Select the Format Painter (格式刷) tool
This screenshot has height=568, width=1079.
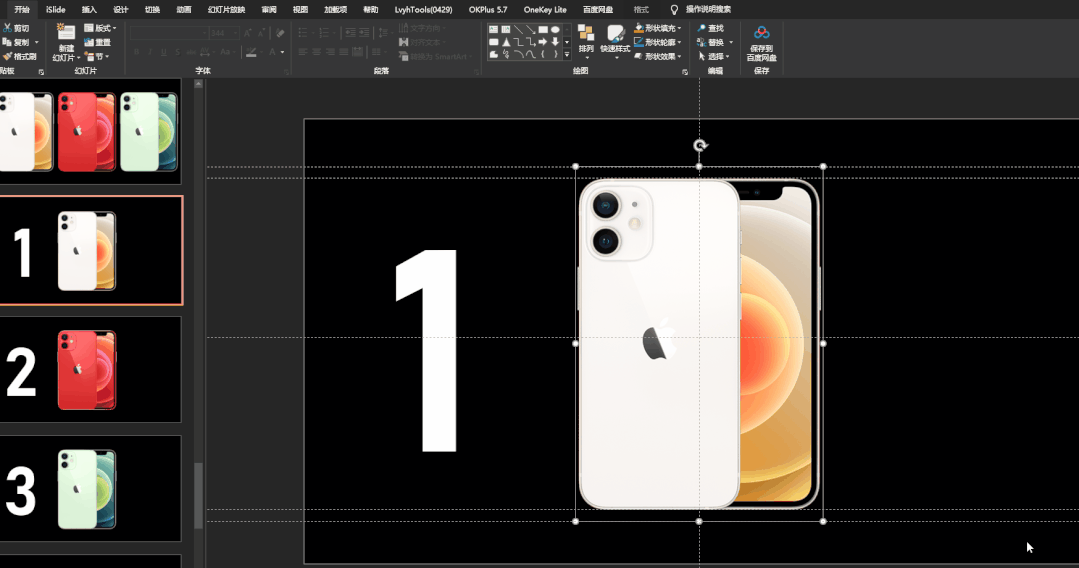tap(19, 56)
